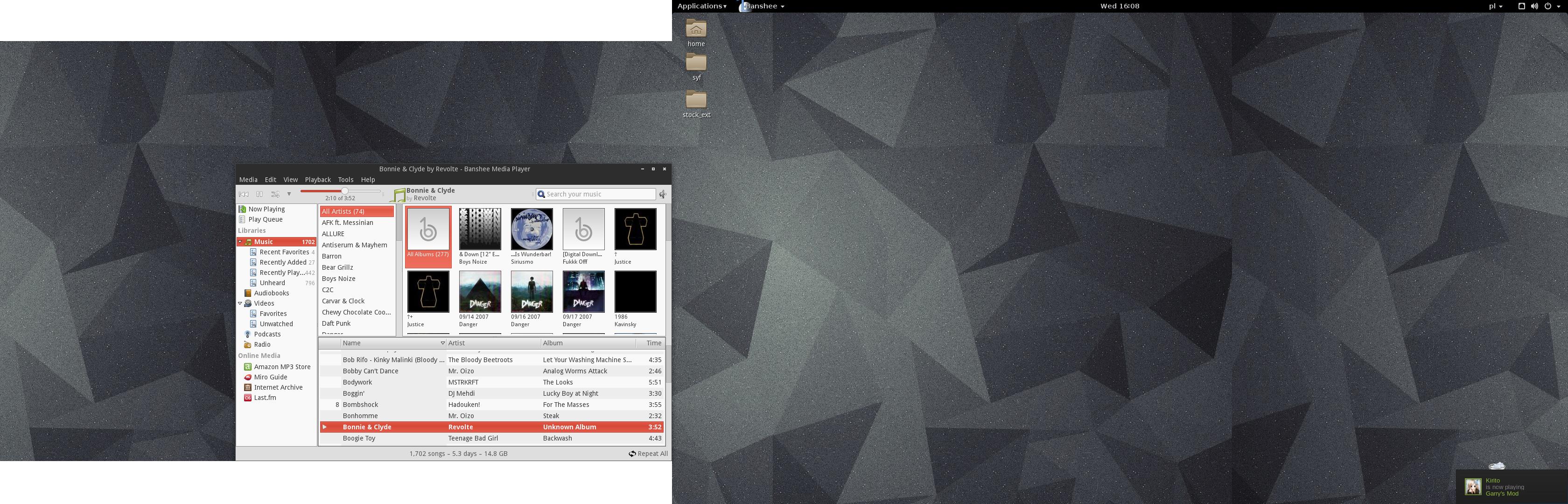Click the previous track button in Banshee
Screen dimensions: 1568x504
pyautogui.click(x=244, y=194)
